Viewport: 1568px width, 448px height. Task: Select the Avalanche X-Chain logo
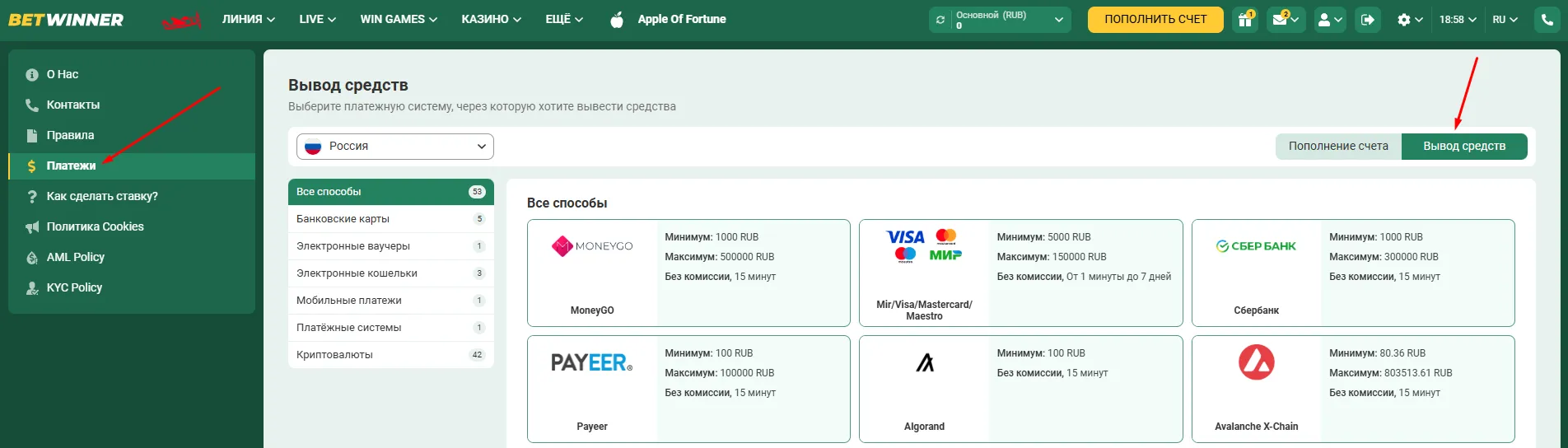tap(1256, 362)
